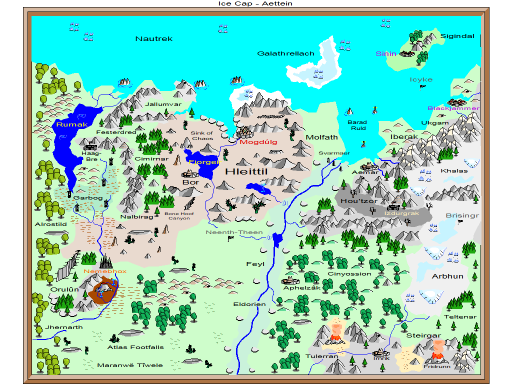This screenshot has height=384, width=512.
Task: Click the volcano icon above Fridrunn
Action: [438, 352]
